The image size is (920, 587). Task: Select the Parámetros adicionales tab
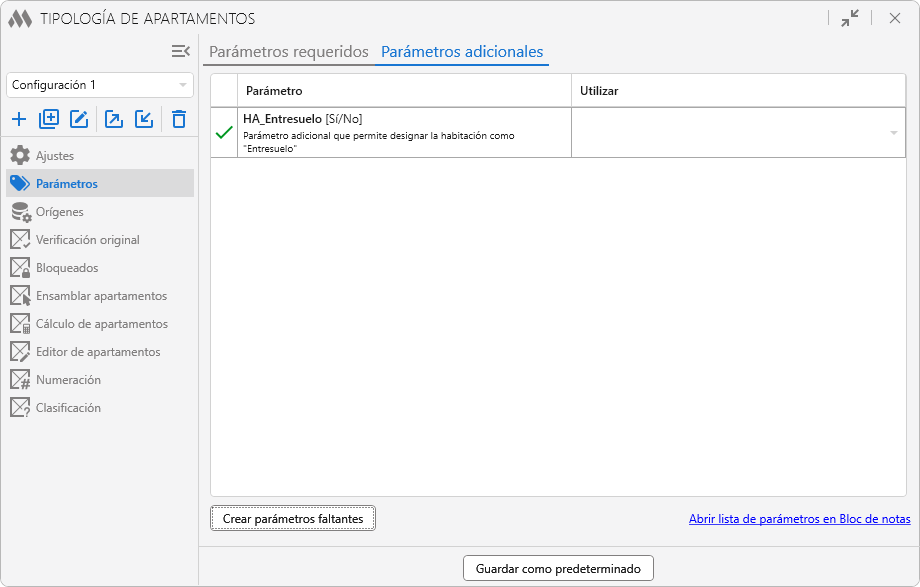(x=462, y=52)
